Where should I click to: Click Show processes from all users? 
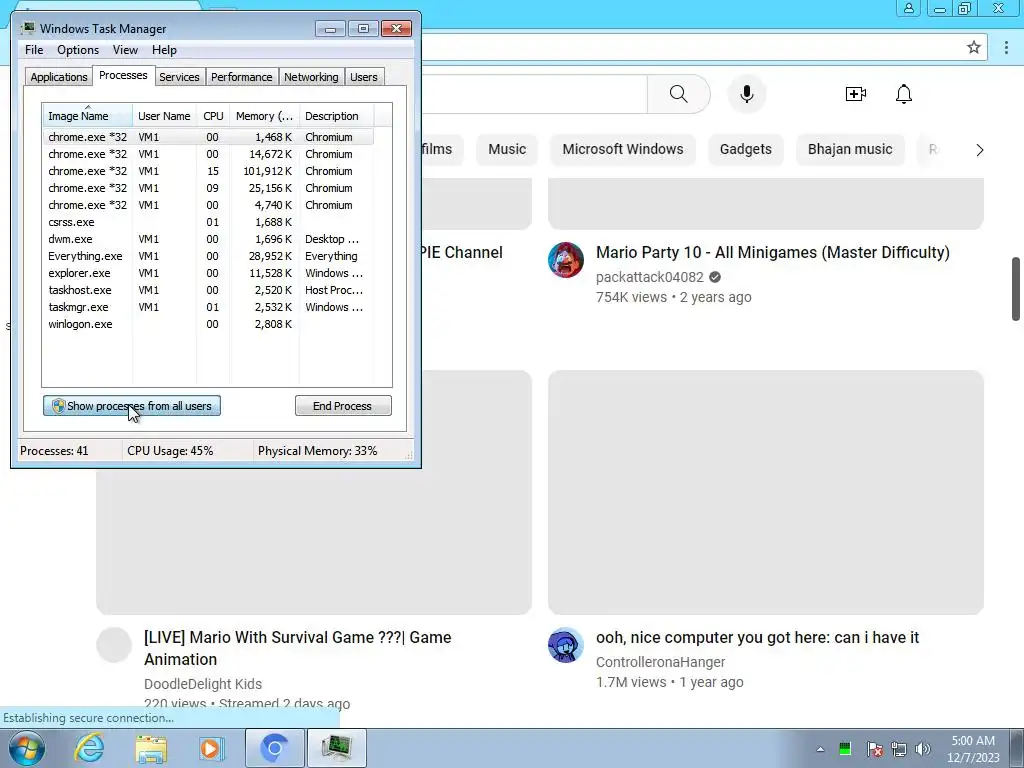coord(132,406)
